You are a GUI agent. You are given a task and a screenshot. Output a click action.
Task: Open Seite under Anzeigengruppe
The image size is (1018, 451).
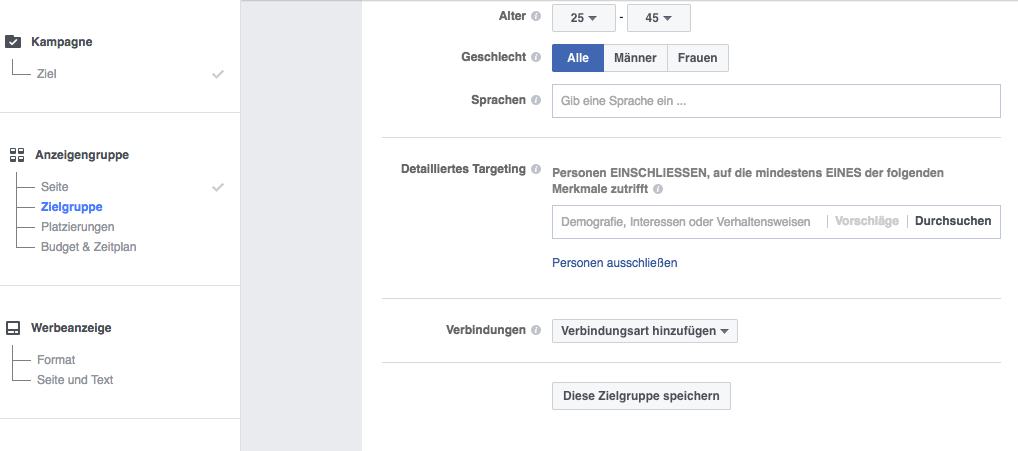[55, 187]
